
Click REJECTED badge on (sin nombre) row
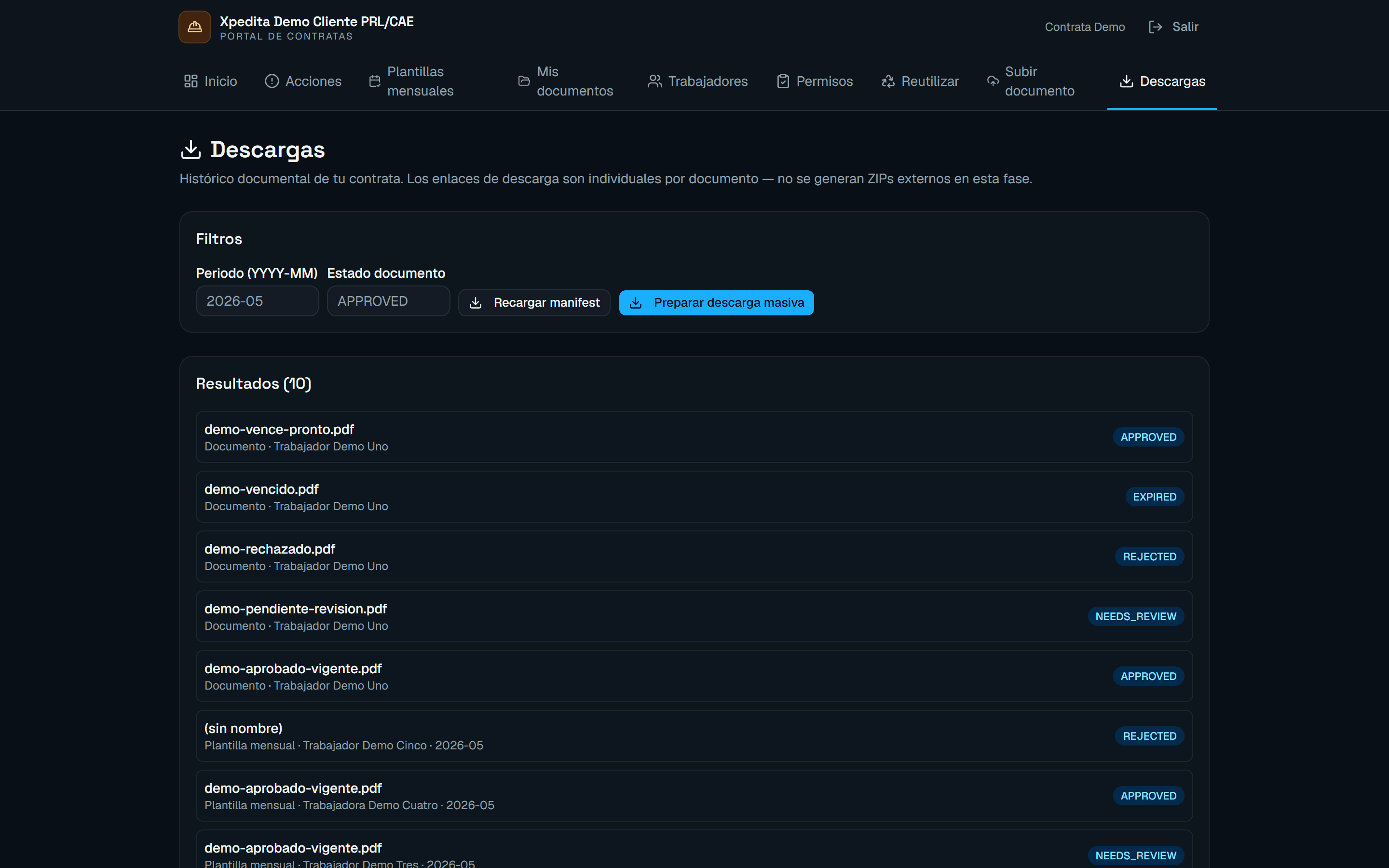point(1149,735)
